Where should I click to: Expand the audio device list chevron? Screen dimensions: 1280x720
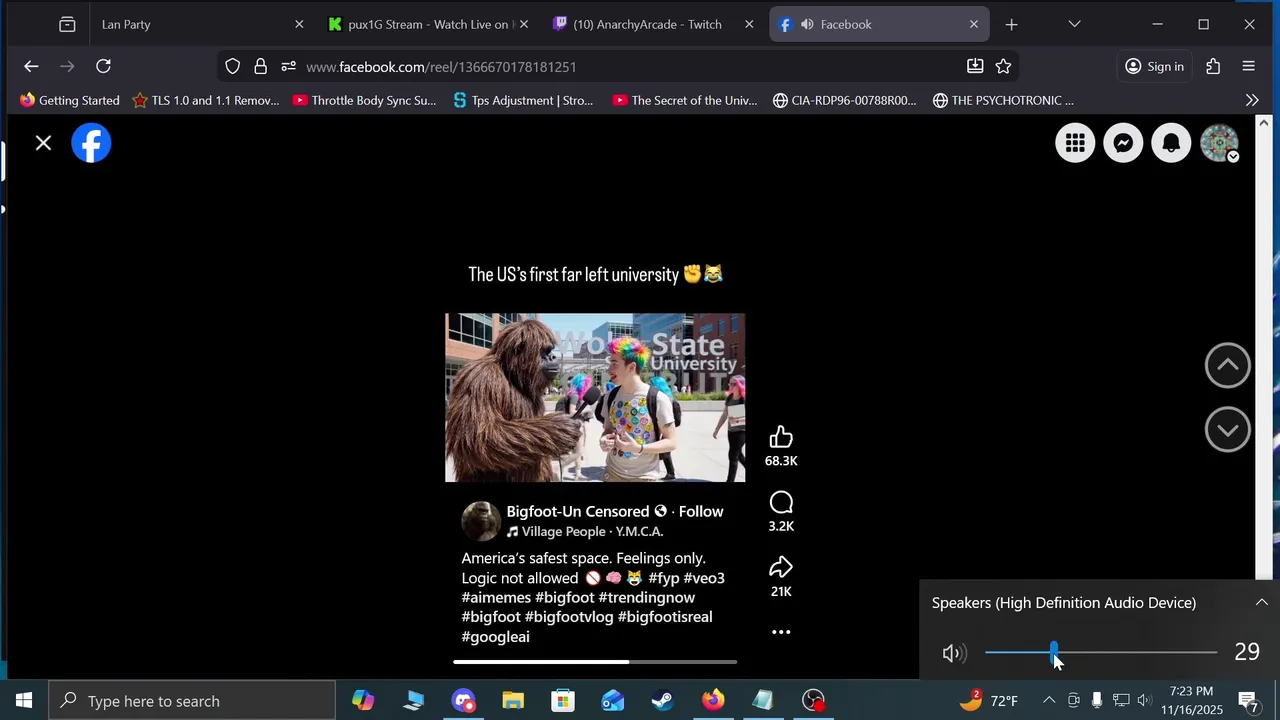1262,602
